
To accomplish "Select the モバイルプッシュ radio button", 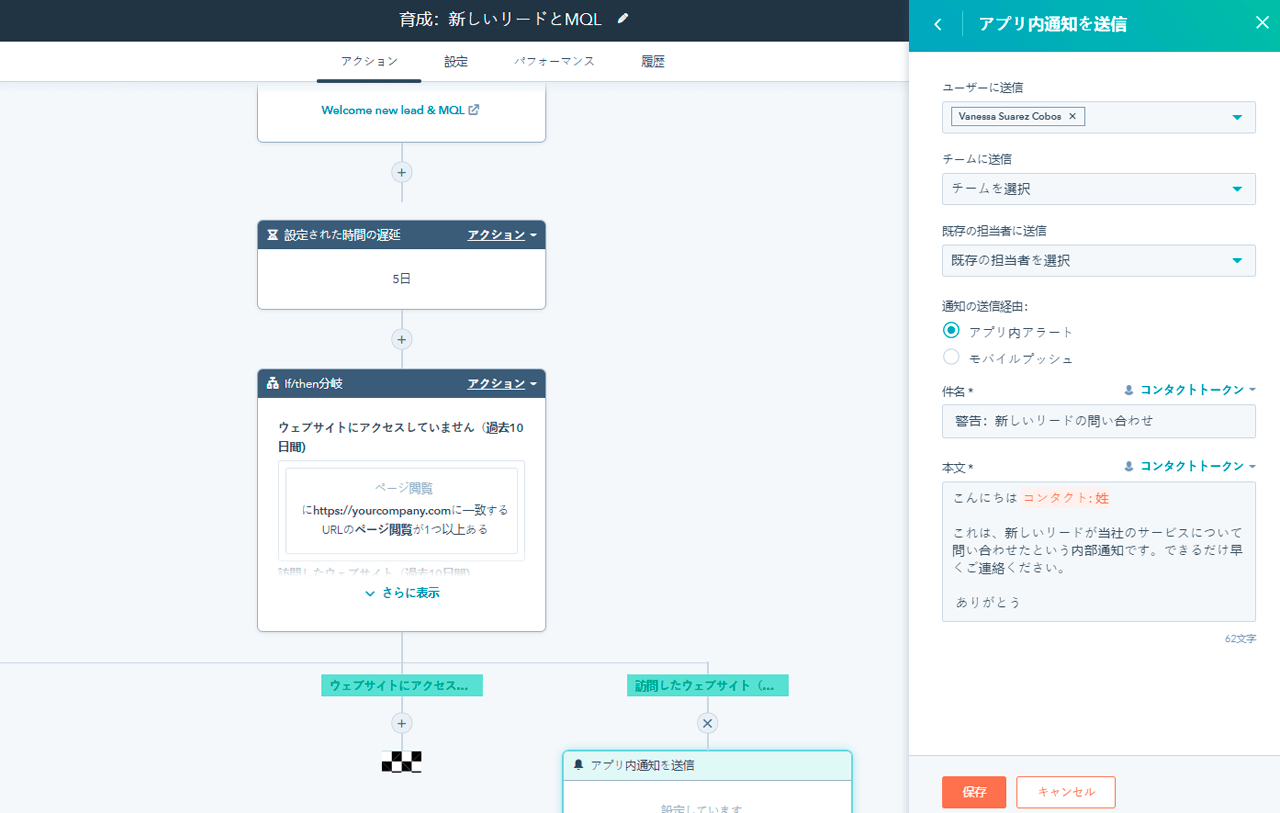I will (x=949, y=357).
